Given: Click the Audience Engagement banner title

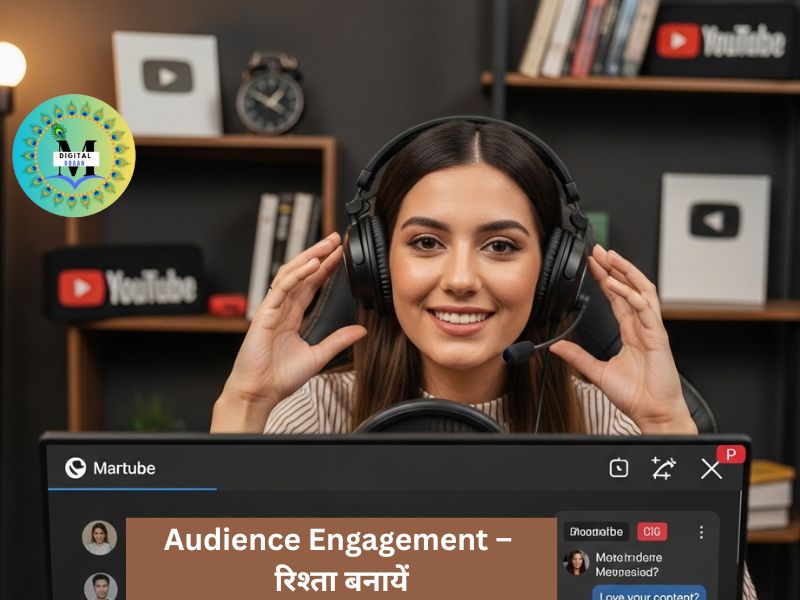Looking at the screenshot, I should pyautogui.click(x=339, y=540).
